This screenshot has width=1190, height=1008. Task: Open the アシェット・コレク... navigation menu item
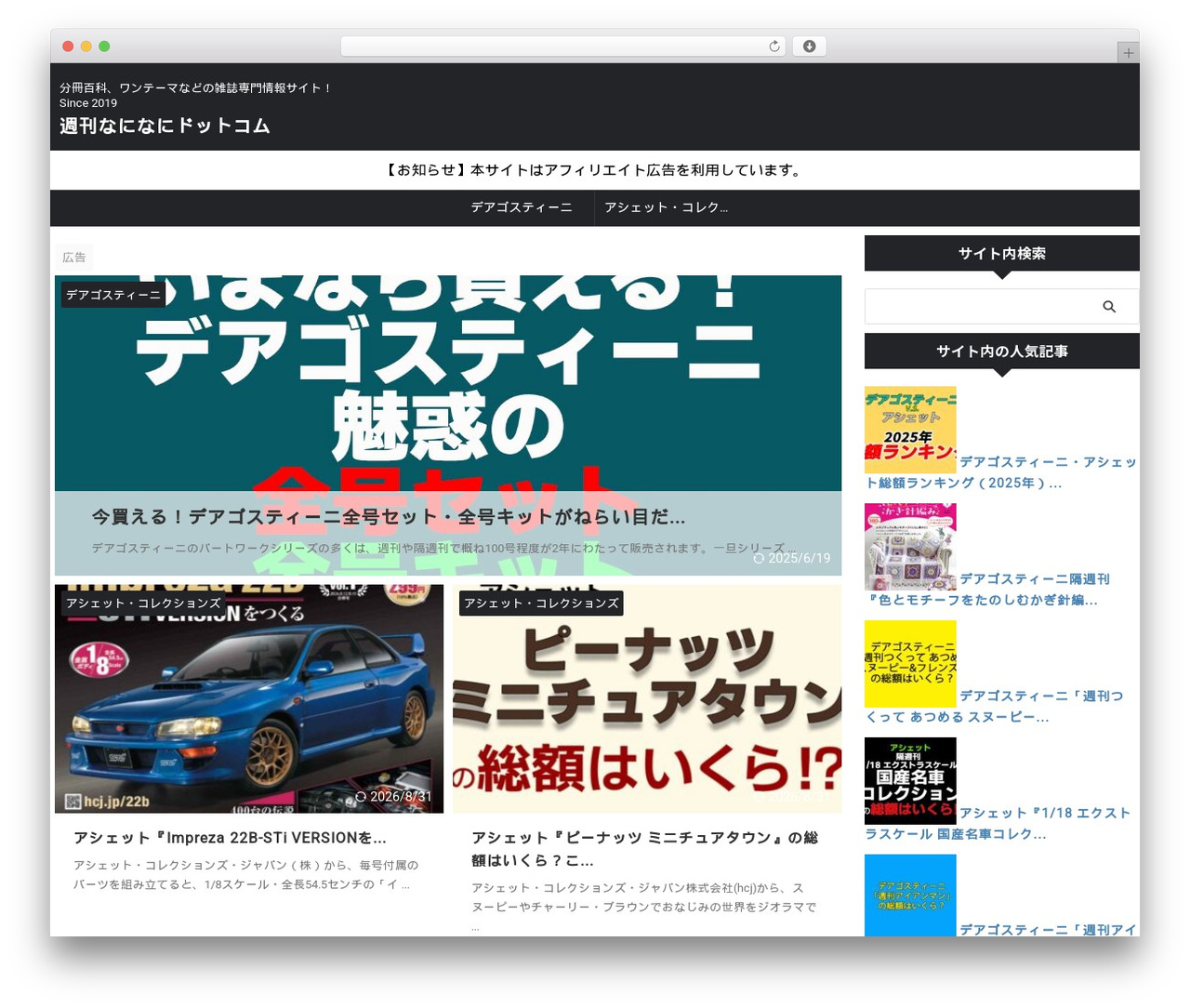click(666, 207)
